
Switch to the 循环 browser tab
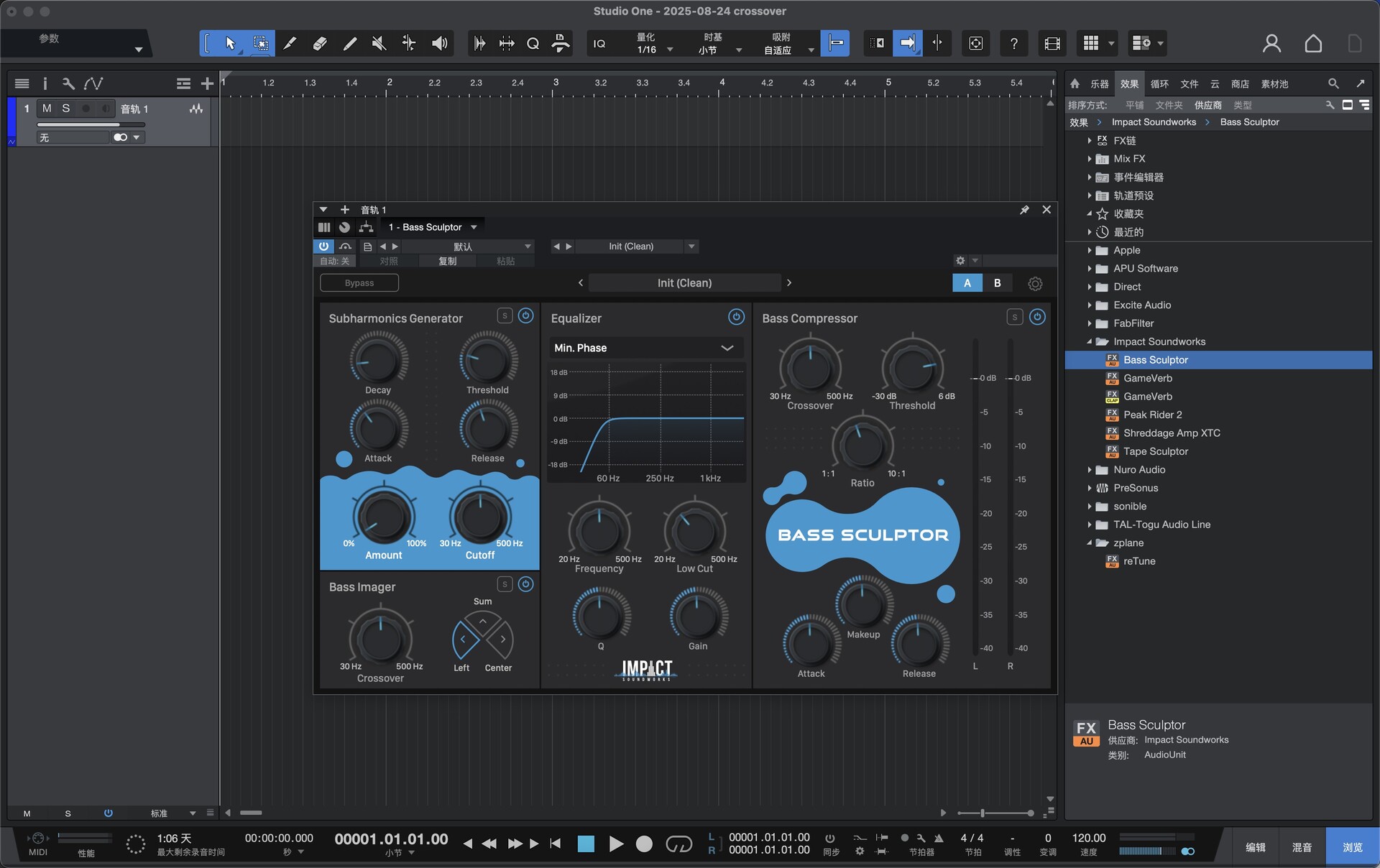tap(1159, 84)
